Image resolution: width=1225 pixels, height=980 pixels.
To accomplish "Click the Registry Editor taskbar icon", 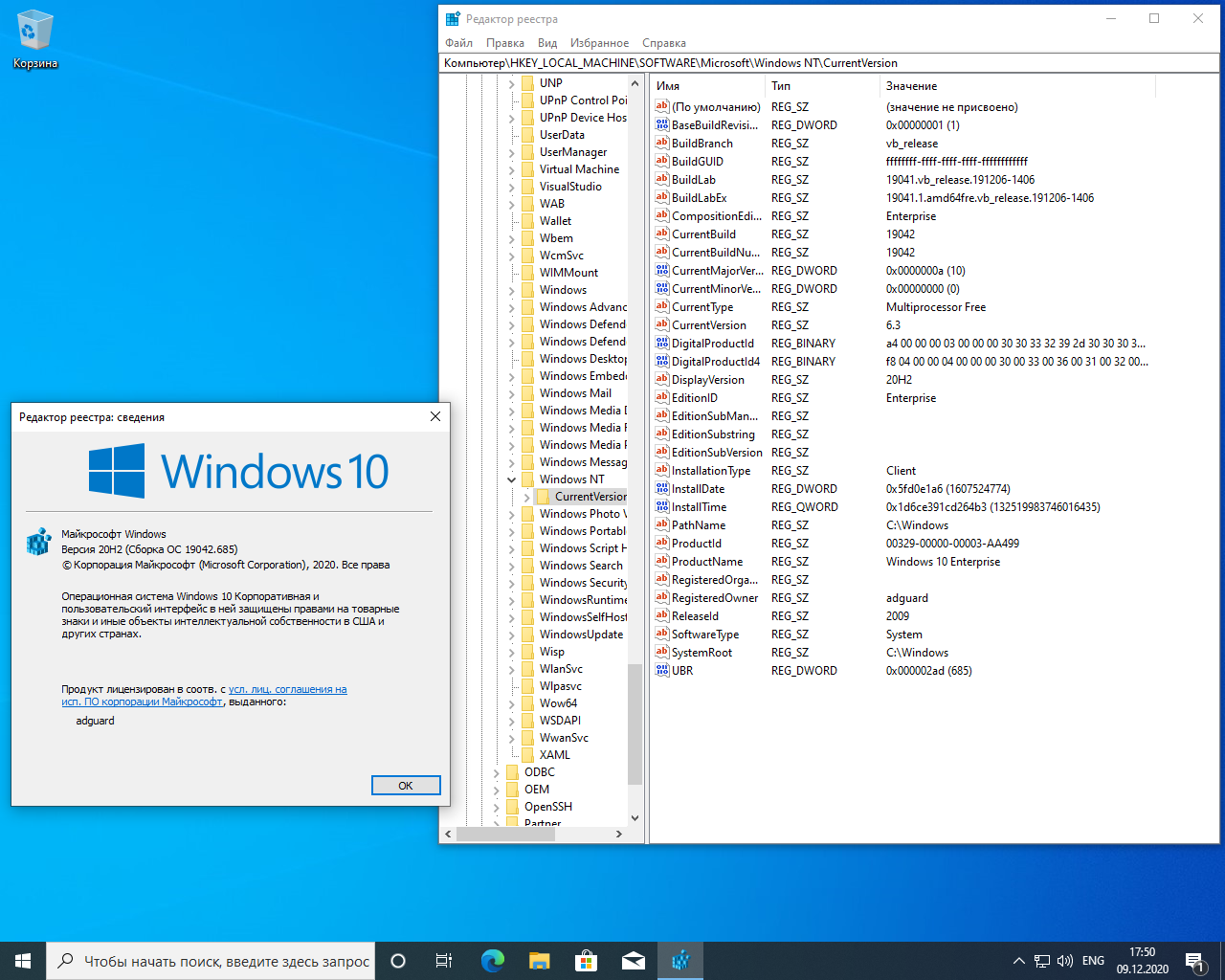I will tap(680, 961).
